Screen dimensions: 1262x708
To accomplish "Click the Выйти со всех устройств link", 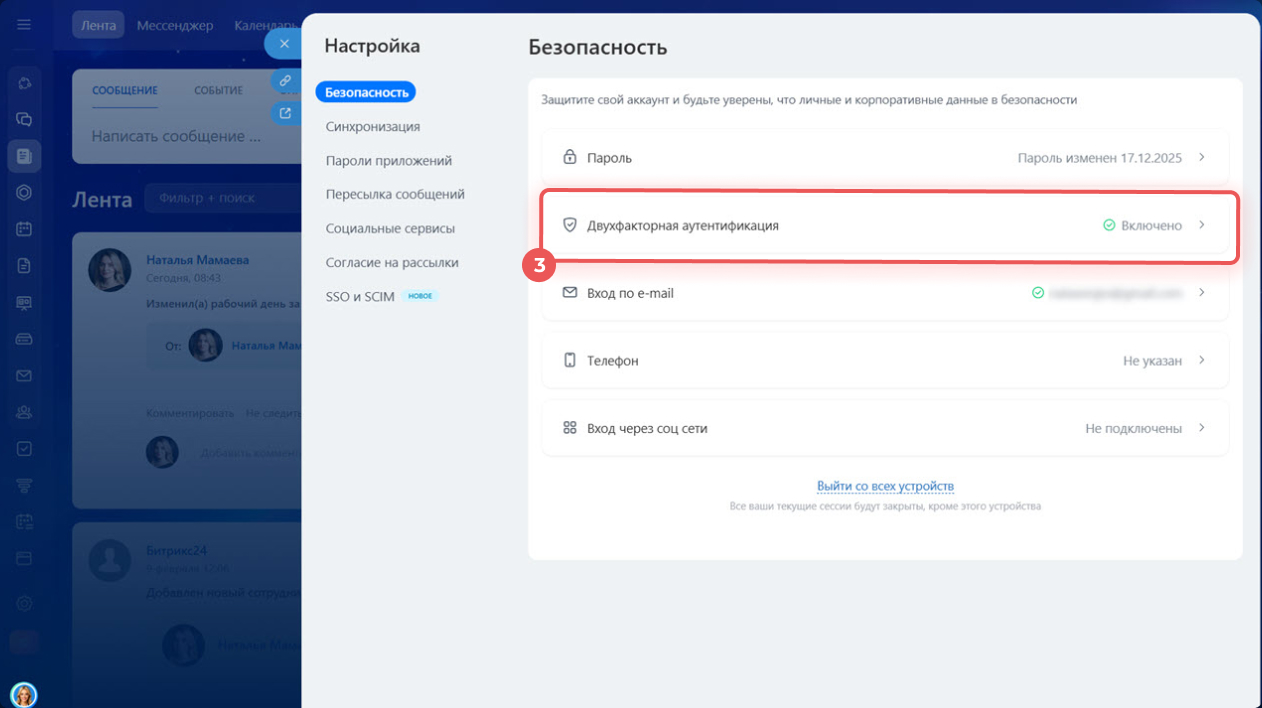I will pos(885,486).
